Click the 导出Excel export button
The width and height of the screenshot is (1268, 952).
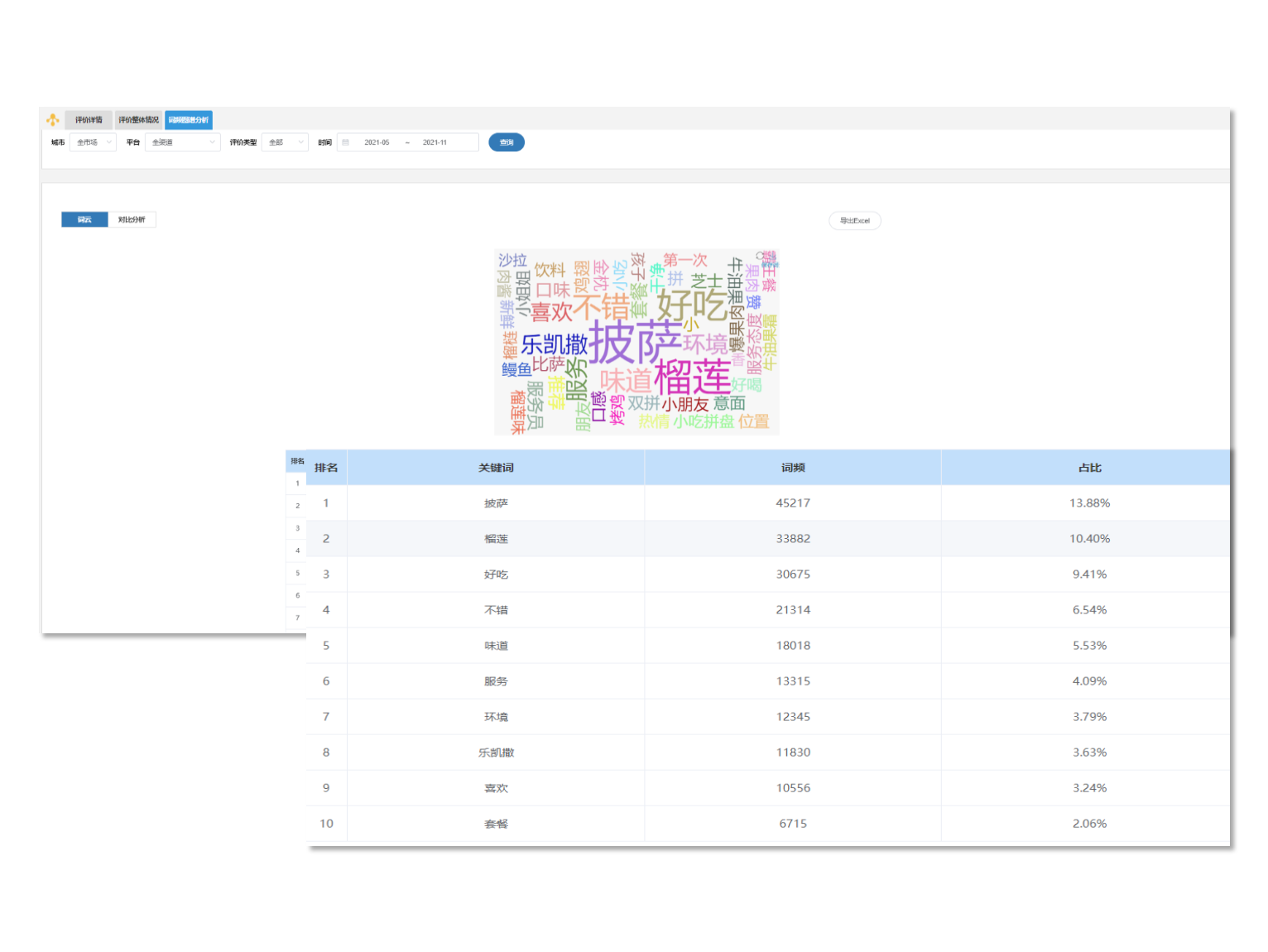(854, 221)
